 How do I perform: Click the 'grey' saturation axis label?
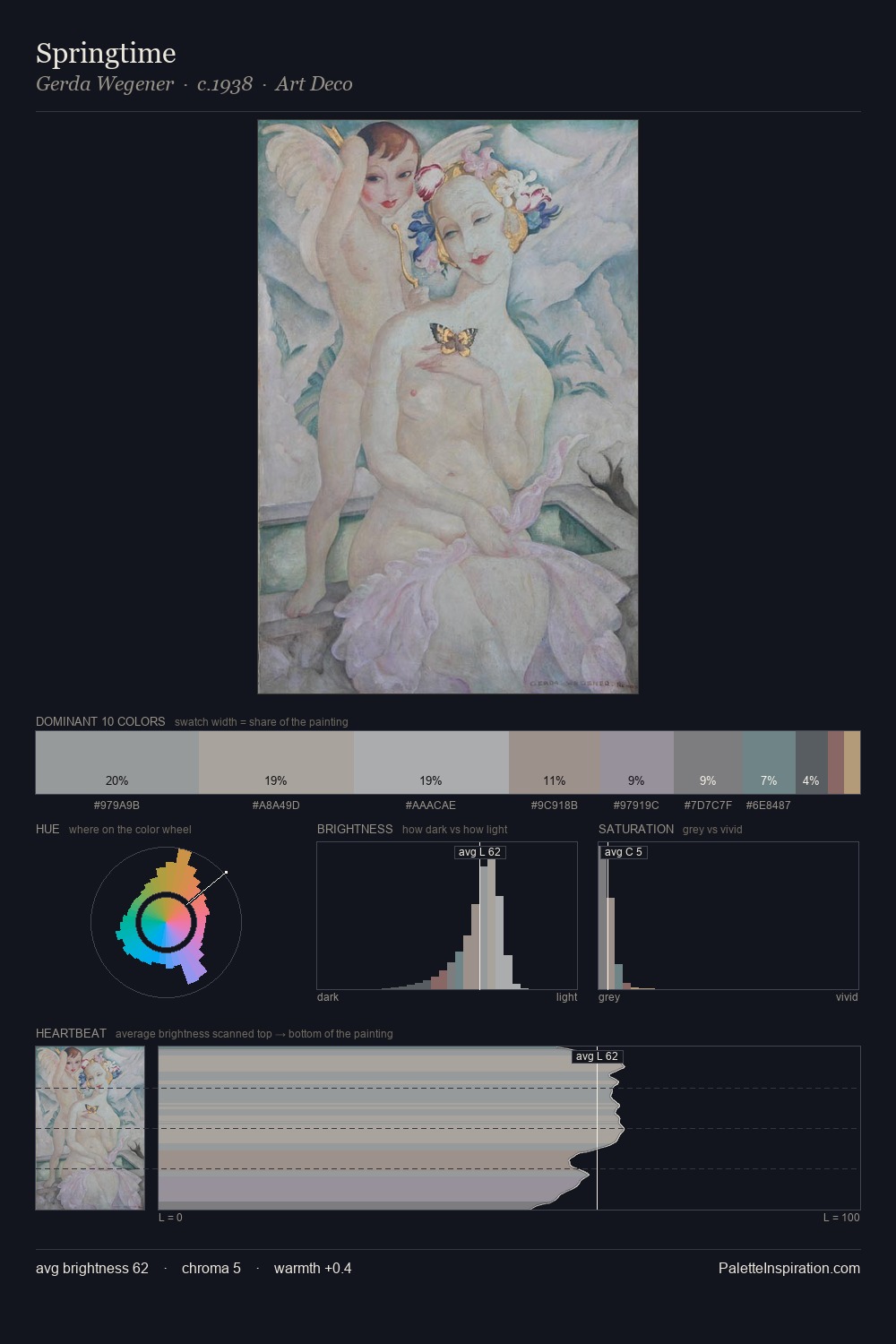coord(609,997)
